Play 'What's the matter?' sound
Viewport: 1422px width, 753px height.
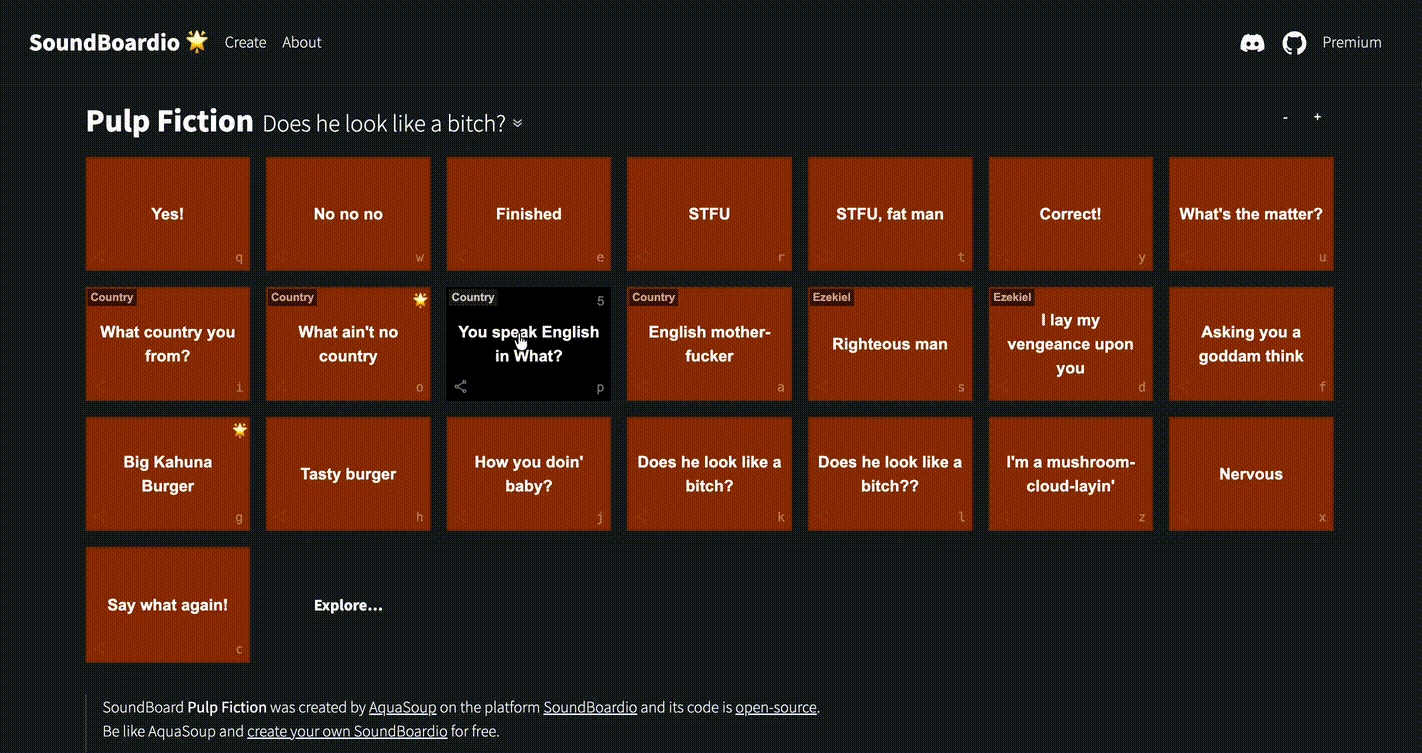pyautogui.click(x=1251, y=214)
